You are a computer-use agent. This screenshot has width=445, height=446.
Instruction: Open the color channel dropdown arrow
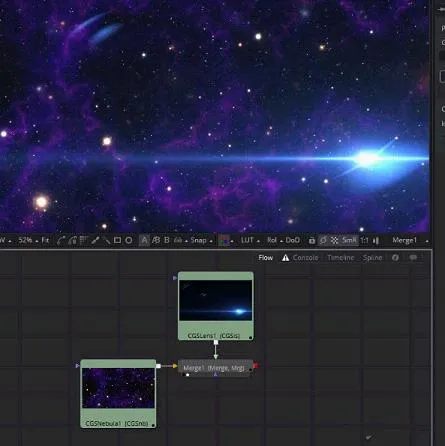[232, 241]
